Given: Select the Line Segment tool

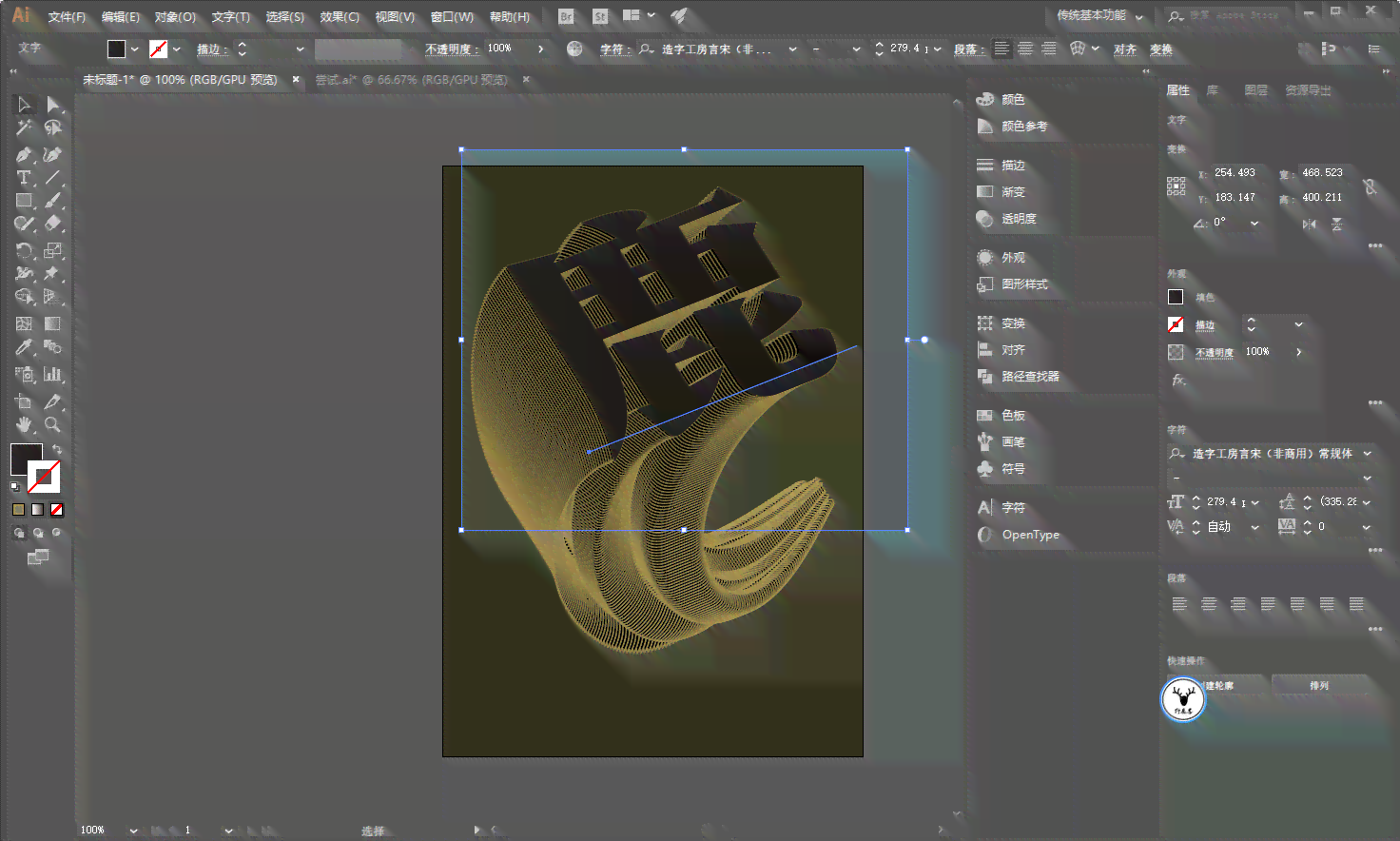Looking at the screenshot, I should (x=53, y=178).
